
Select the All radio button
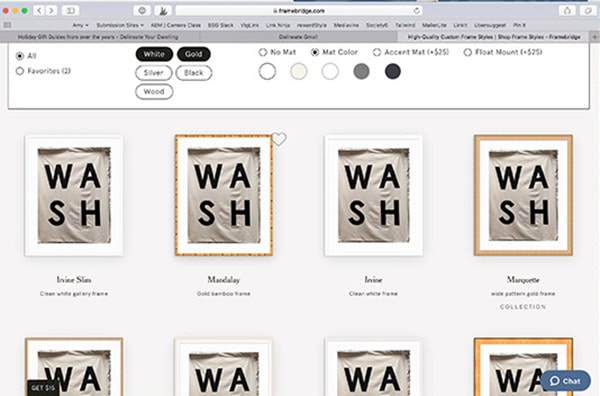(20, 56)
